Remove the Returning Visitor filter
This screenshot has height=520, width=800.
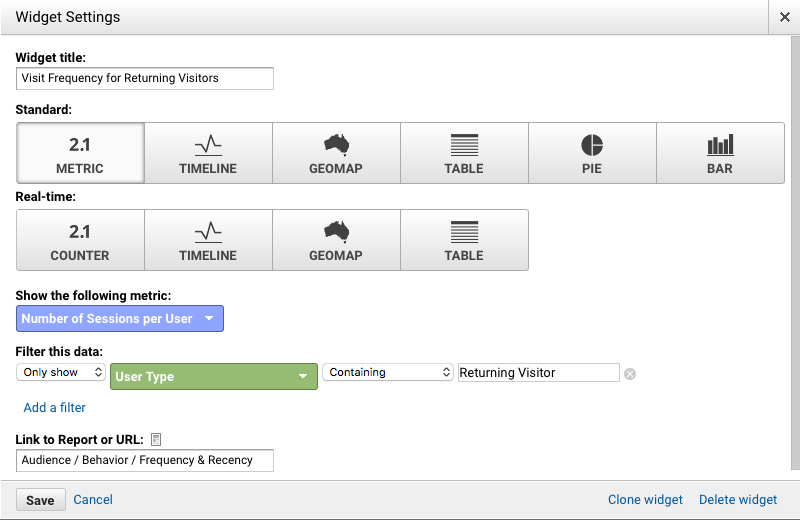click(x=630, y=374)
